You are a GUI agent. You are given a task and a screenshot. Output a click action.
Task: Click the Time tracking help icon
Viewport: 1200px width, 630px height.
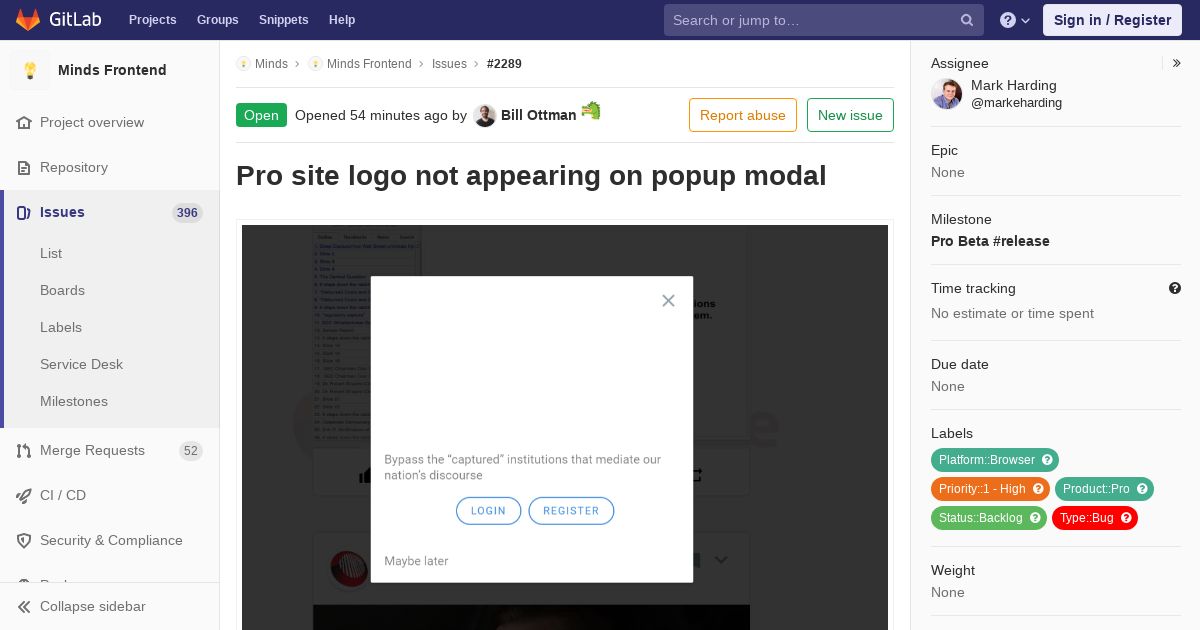[1175, 288]
